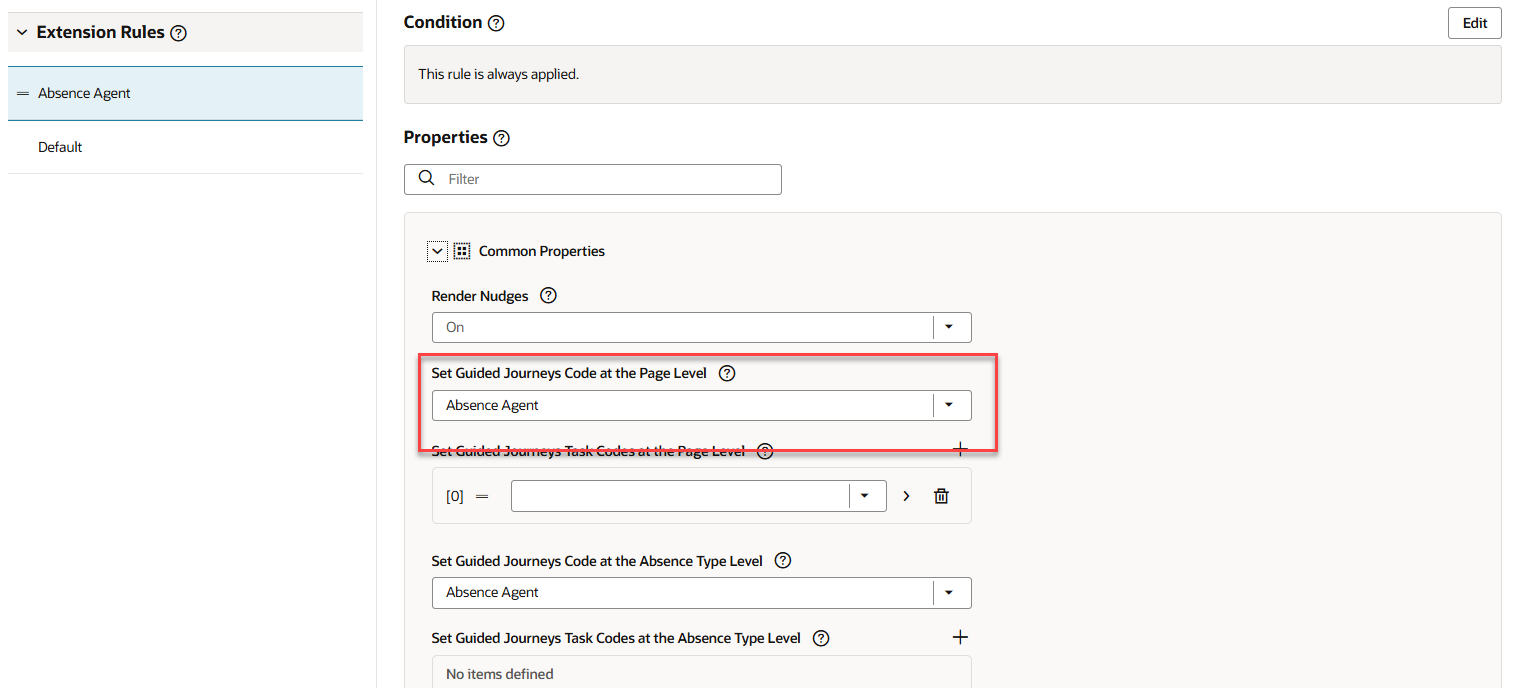
Task: Open help icon next to Properties heading
Action: coord(502,138)
